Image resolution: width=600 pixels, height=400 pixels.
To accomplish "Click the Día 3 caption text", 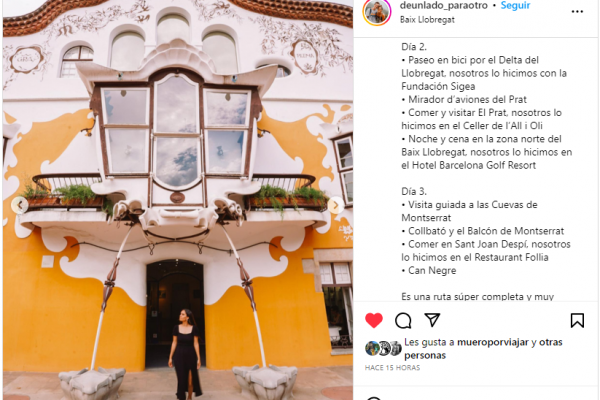I will point(414,191).
